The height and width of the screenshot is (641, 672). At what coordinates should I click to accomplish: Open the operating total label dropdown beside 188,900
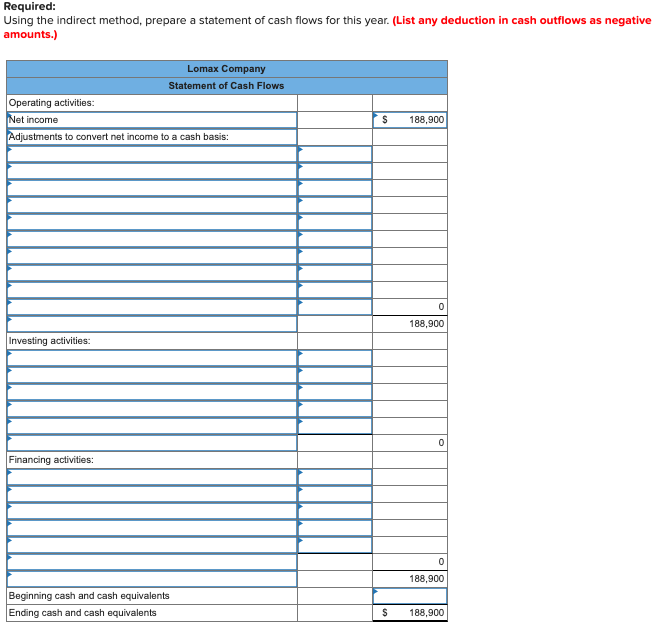pos(152,324)
